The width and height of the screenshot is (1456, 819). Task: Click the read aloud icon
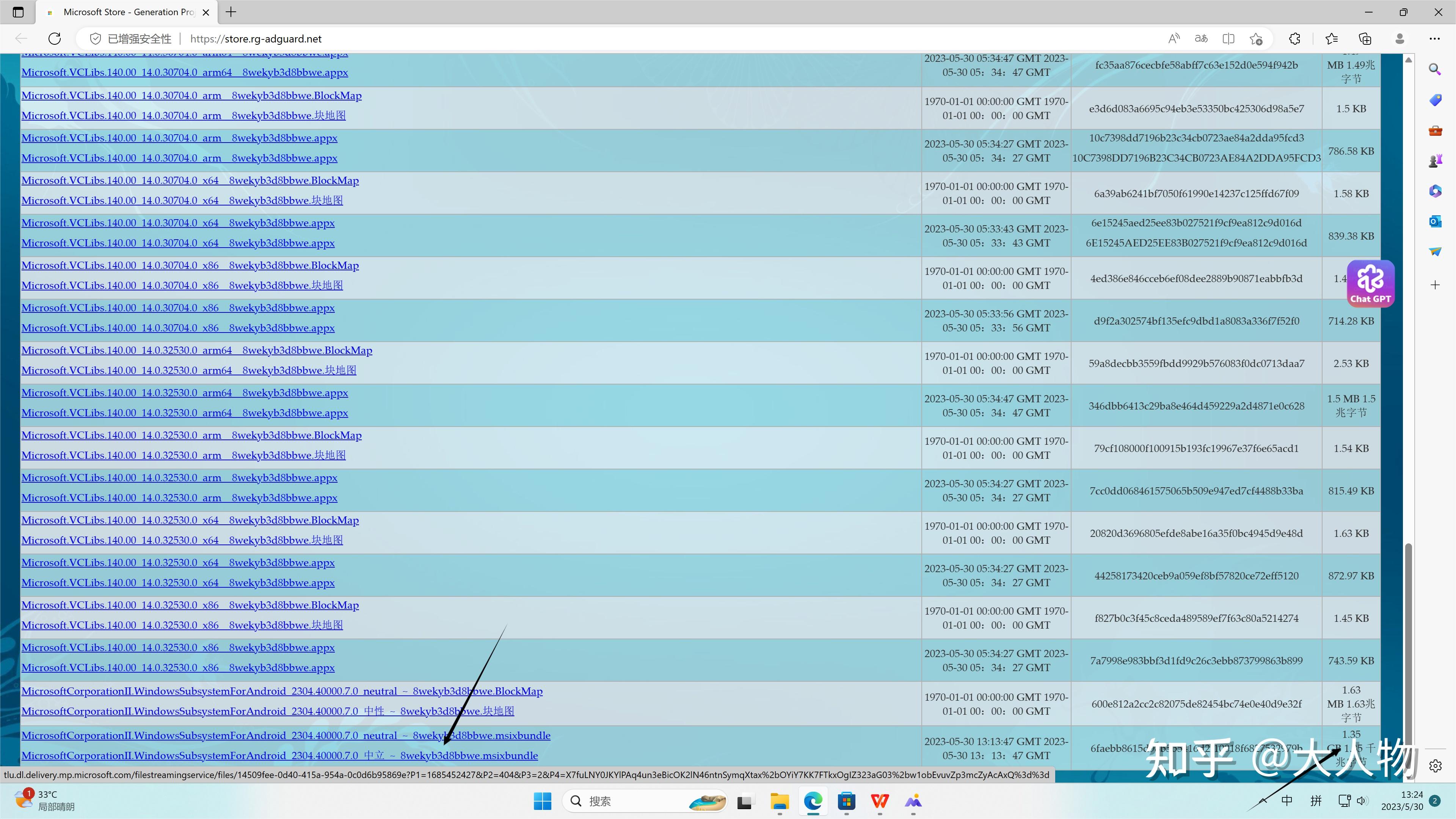[1174, 38]
